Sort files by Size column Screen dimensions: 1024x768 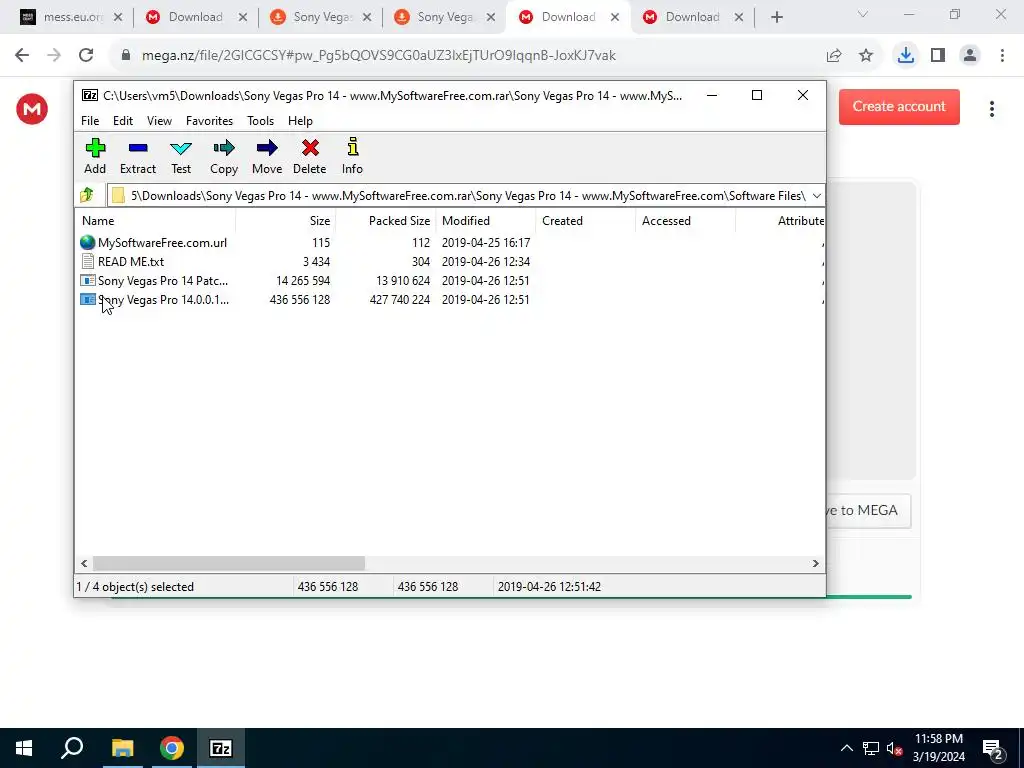[285, 221]
